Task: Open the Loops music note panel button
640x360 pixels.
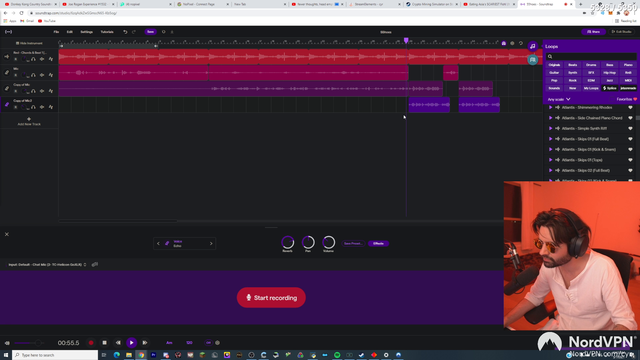Action: pyautogui.click(x=532, y=46)
